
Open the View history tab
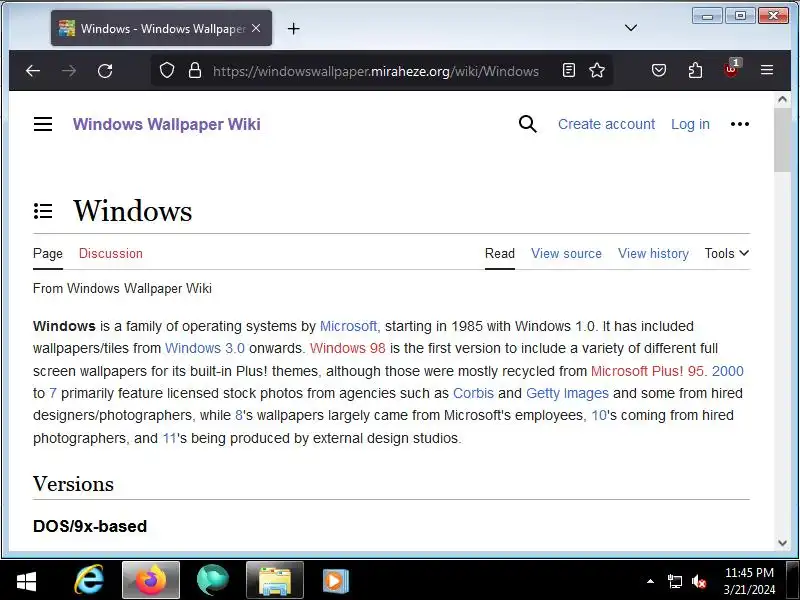click(x=653, y=254)
